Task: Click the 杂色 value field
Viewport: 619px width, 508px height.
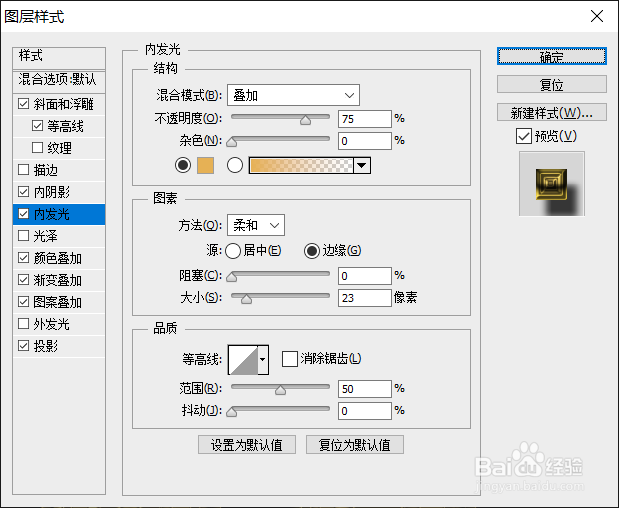Action: 365,141
